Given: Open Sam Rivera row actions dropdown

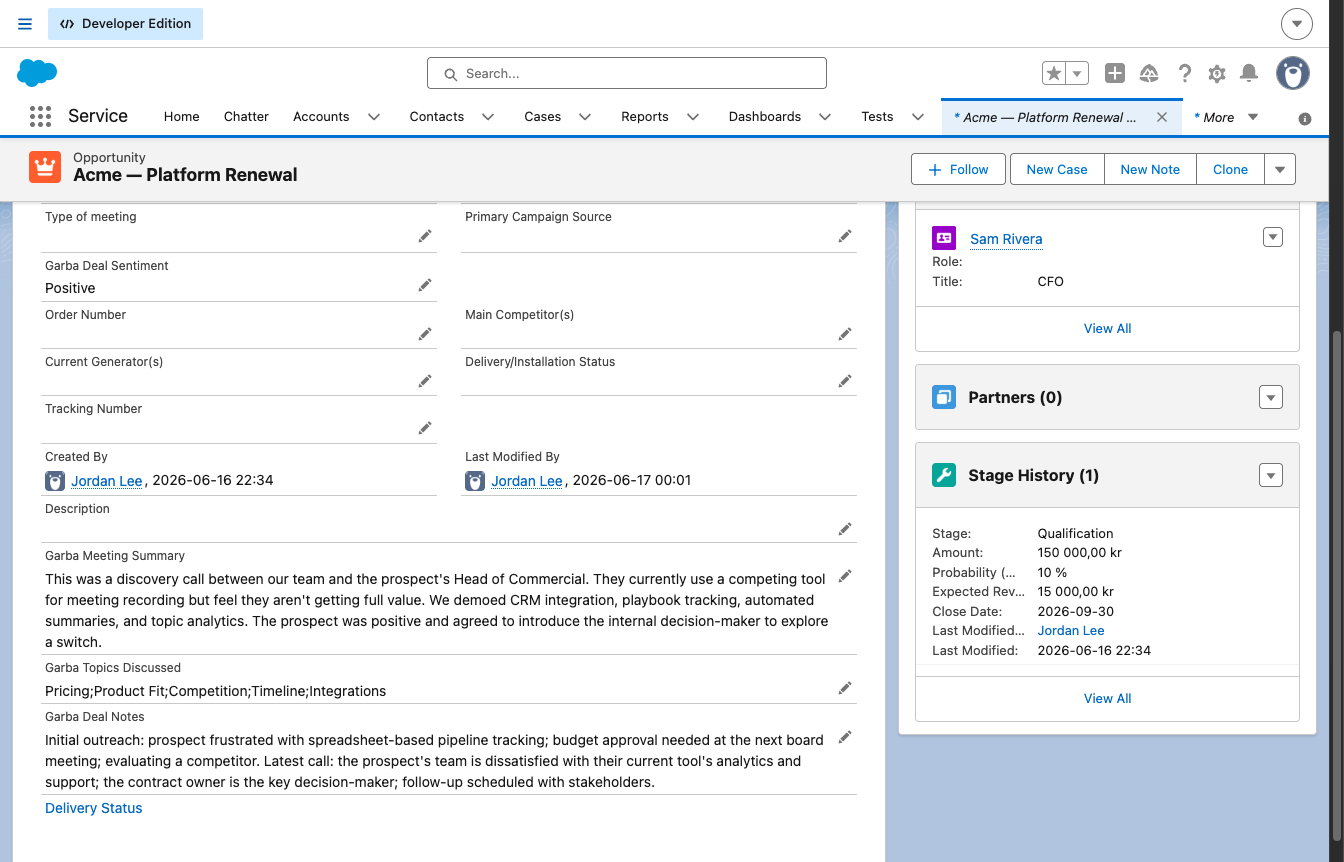Looking at the screenshot, I should click(1272, 237).
